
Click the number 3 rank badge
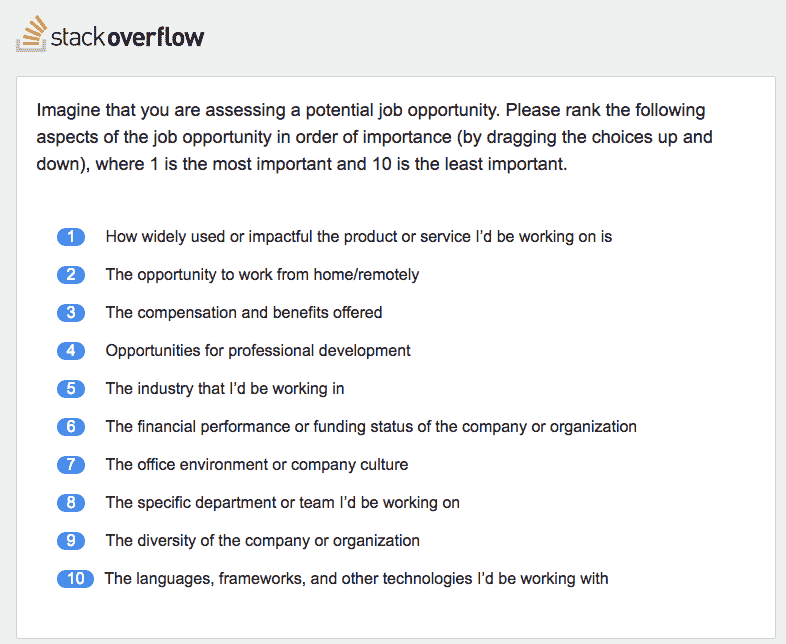click(71, 313)
